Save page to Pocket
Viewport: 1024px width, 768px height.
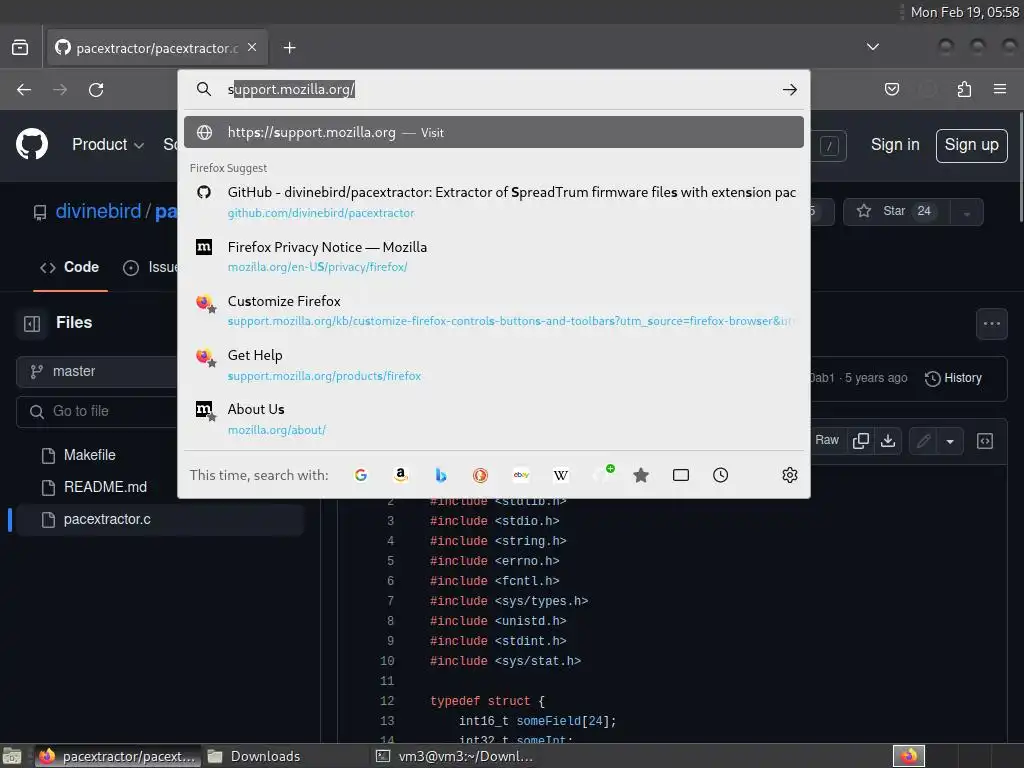891,89
